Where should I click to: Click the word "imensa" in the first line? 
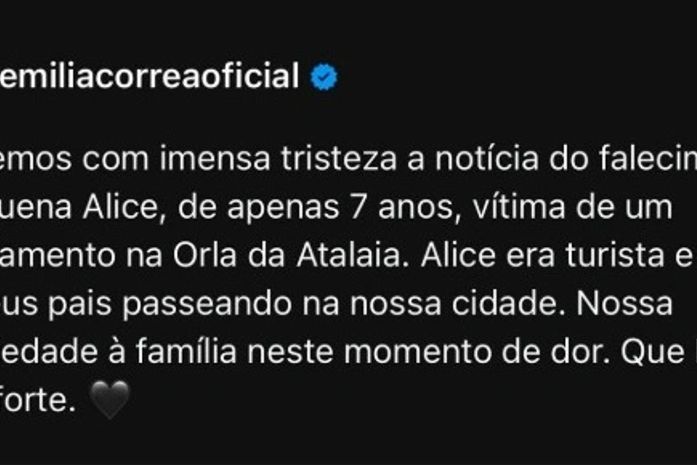[215, 158]
